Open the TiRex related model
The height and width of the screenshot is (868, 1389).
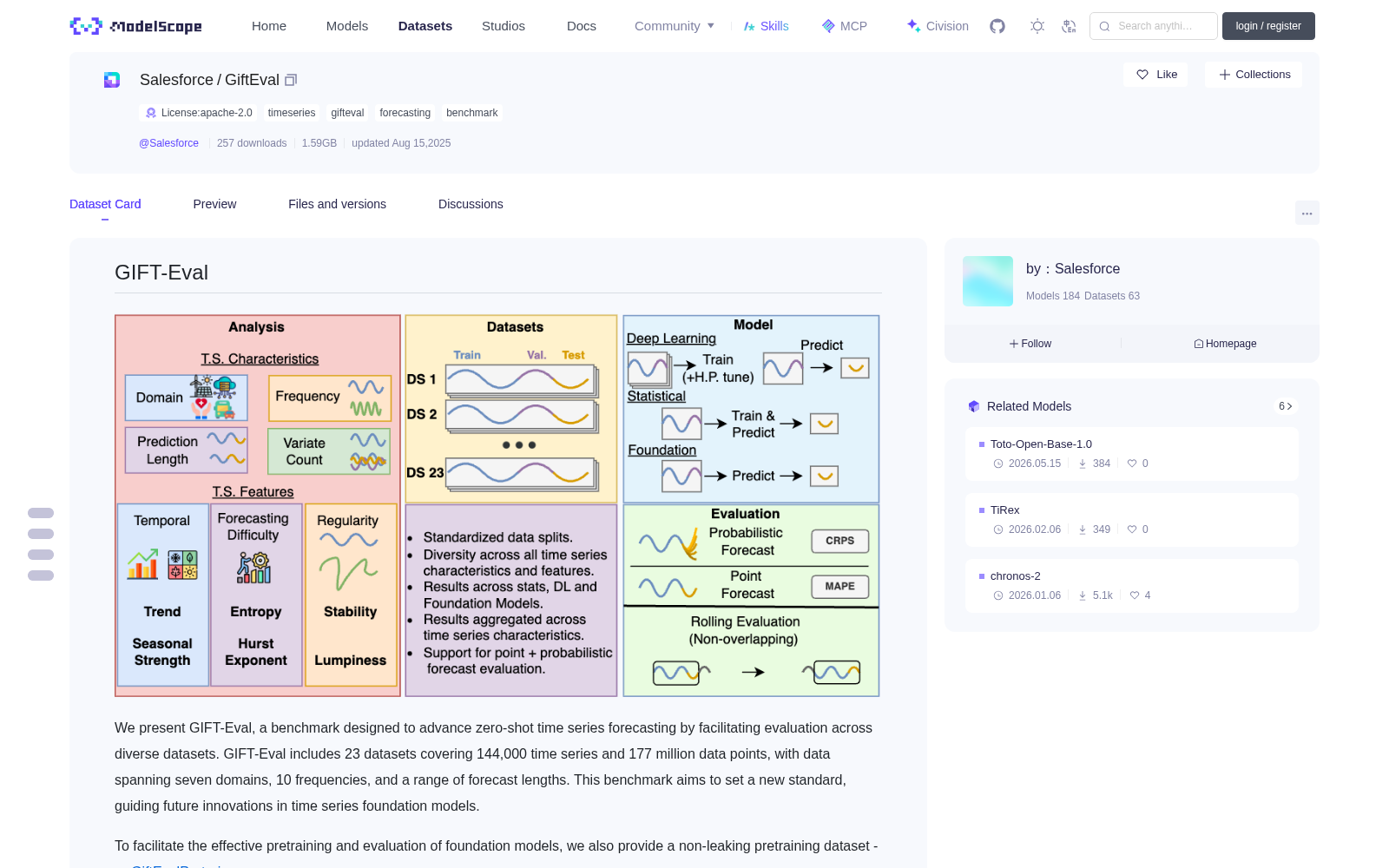coord(1132,520)
